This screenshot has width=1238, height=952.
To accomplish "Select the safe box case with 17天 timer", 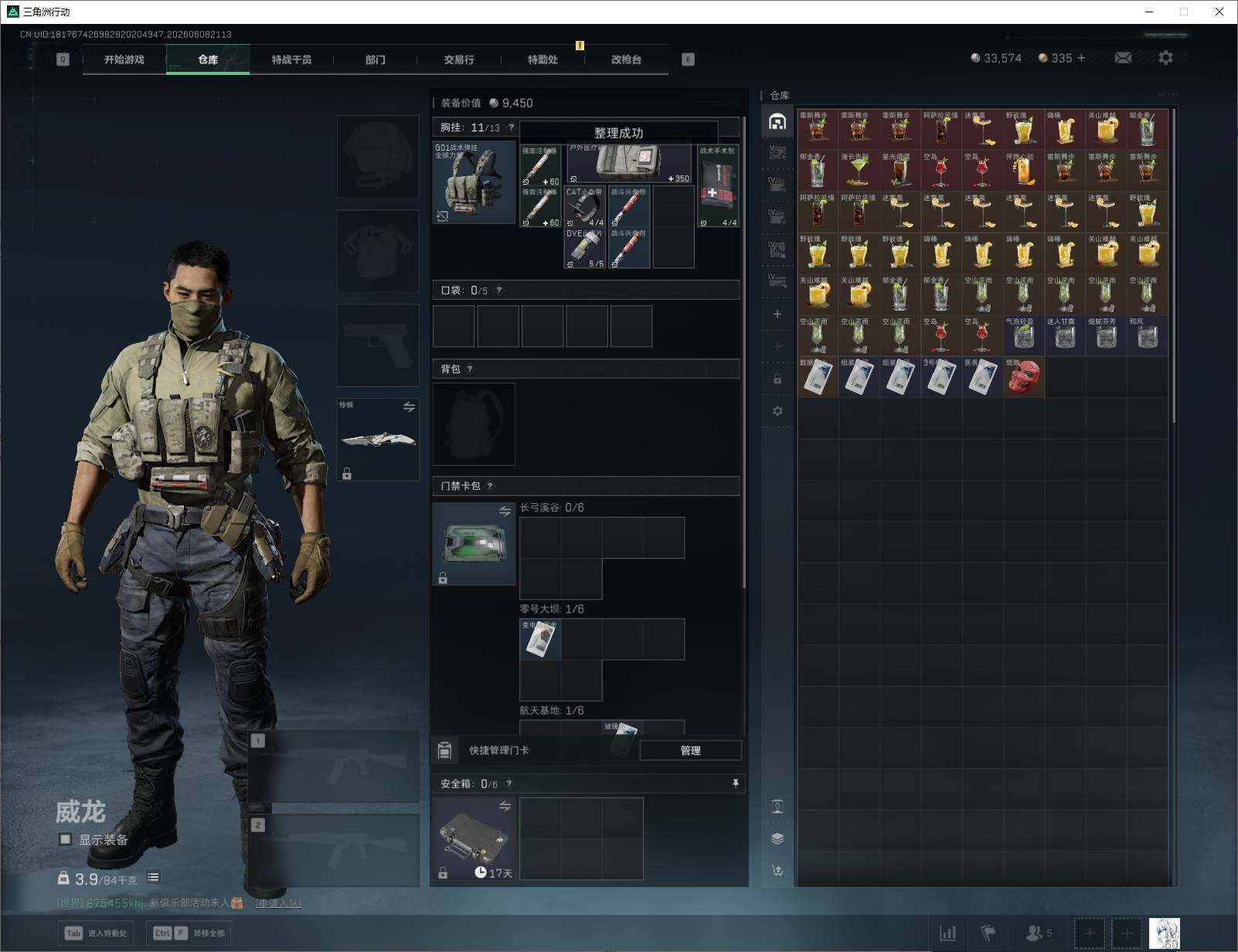I will (x=474, y=839).
